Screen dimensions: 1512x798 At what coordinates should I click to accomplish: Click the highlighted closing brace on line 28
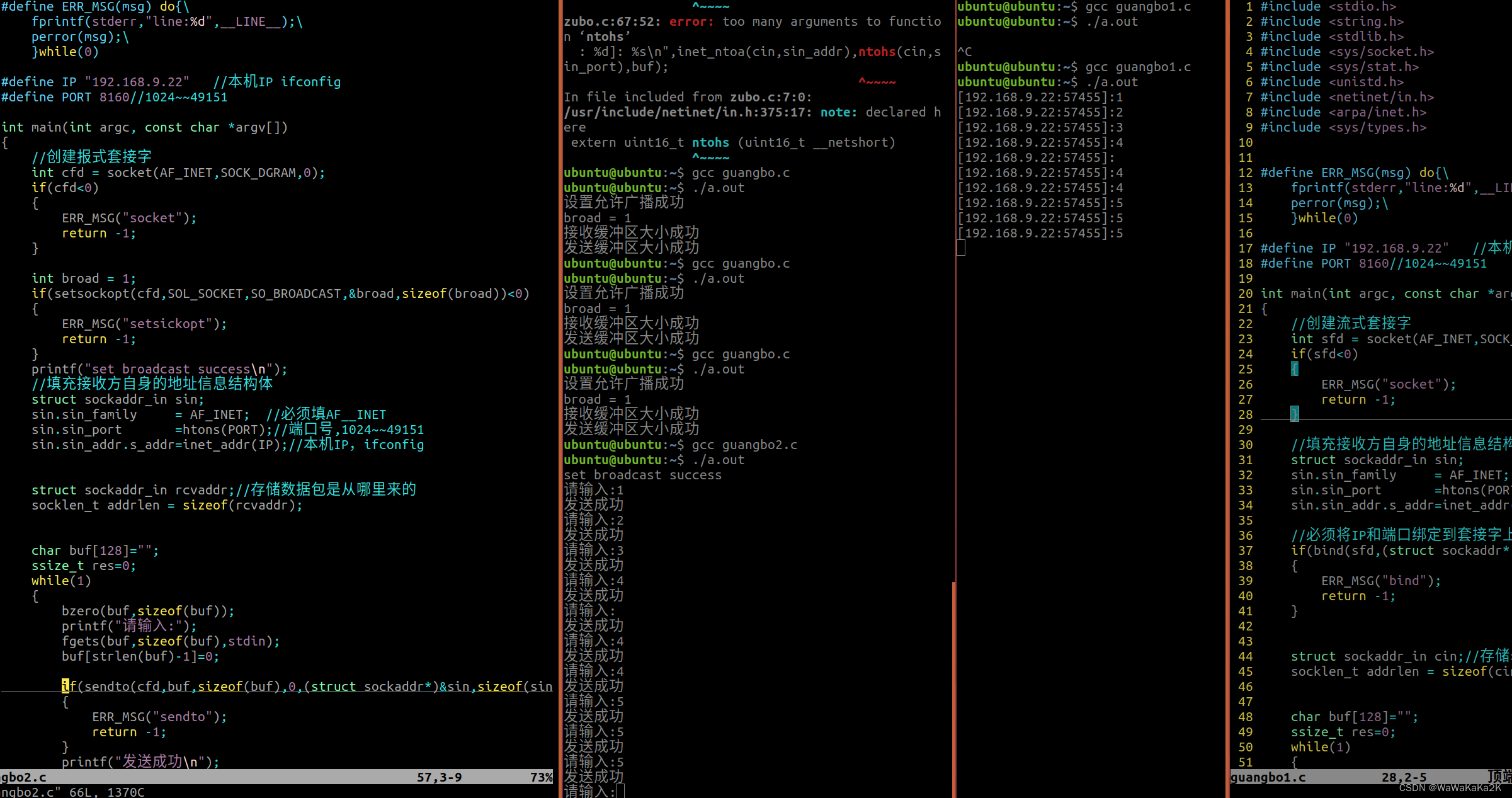[1294, 414]
